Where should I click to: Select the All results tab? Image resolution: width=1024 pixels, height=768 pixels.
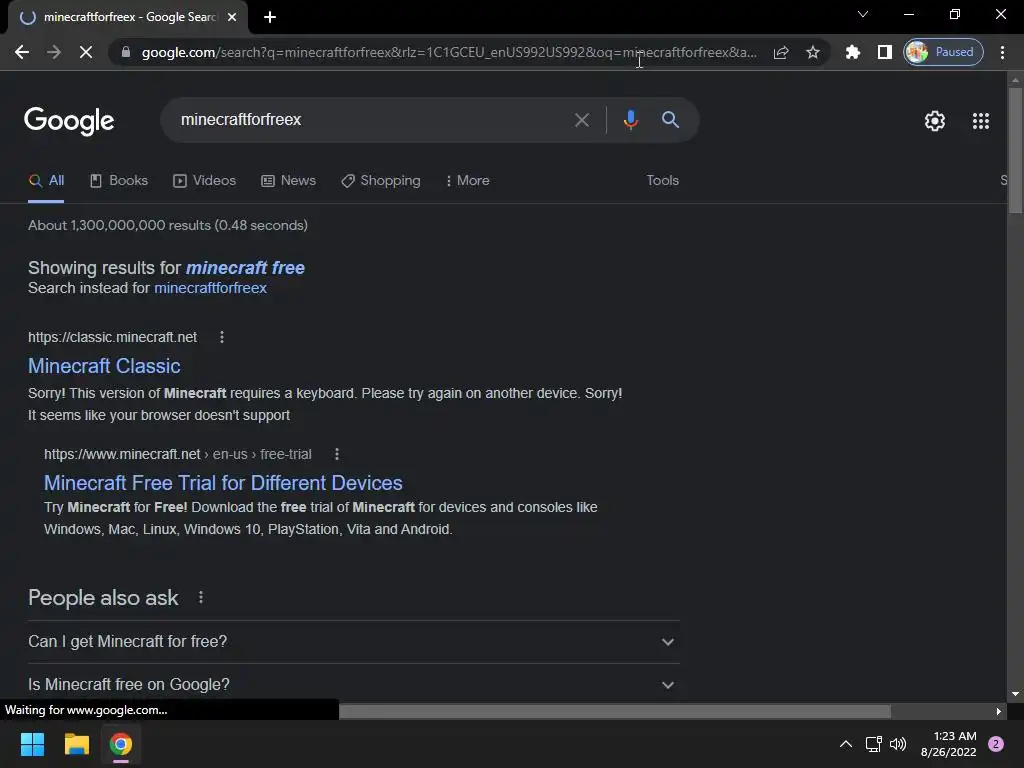46,181
